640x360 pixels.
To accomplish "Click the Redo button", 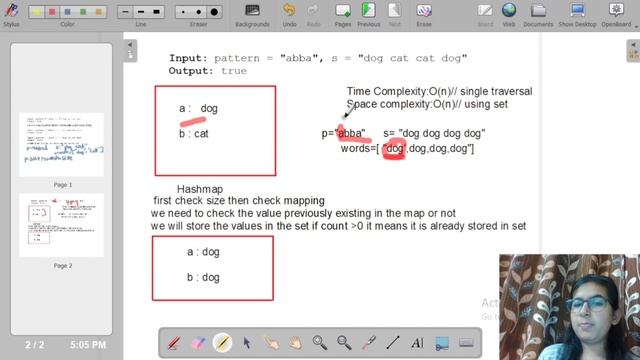I will click(x=313, y=15).
